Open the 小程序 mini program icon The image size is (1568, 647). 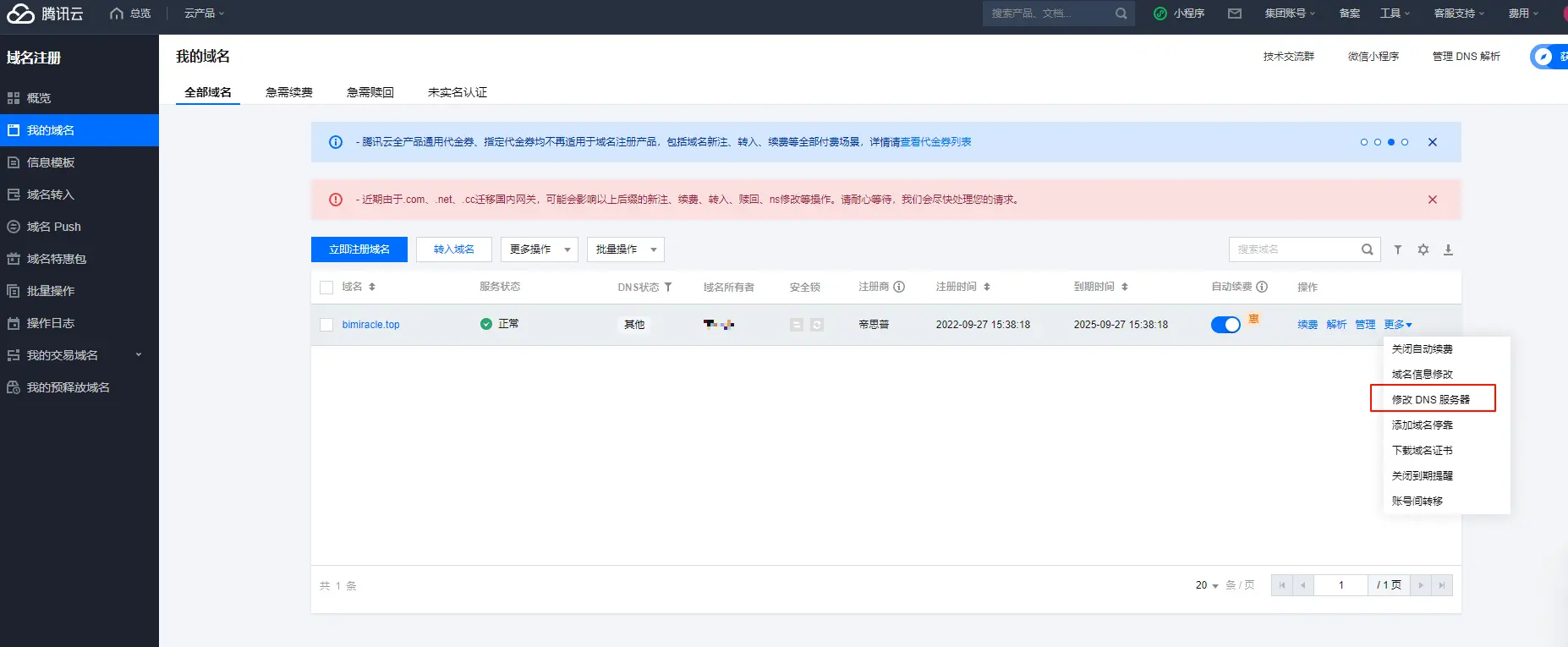pos(1160,14)
